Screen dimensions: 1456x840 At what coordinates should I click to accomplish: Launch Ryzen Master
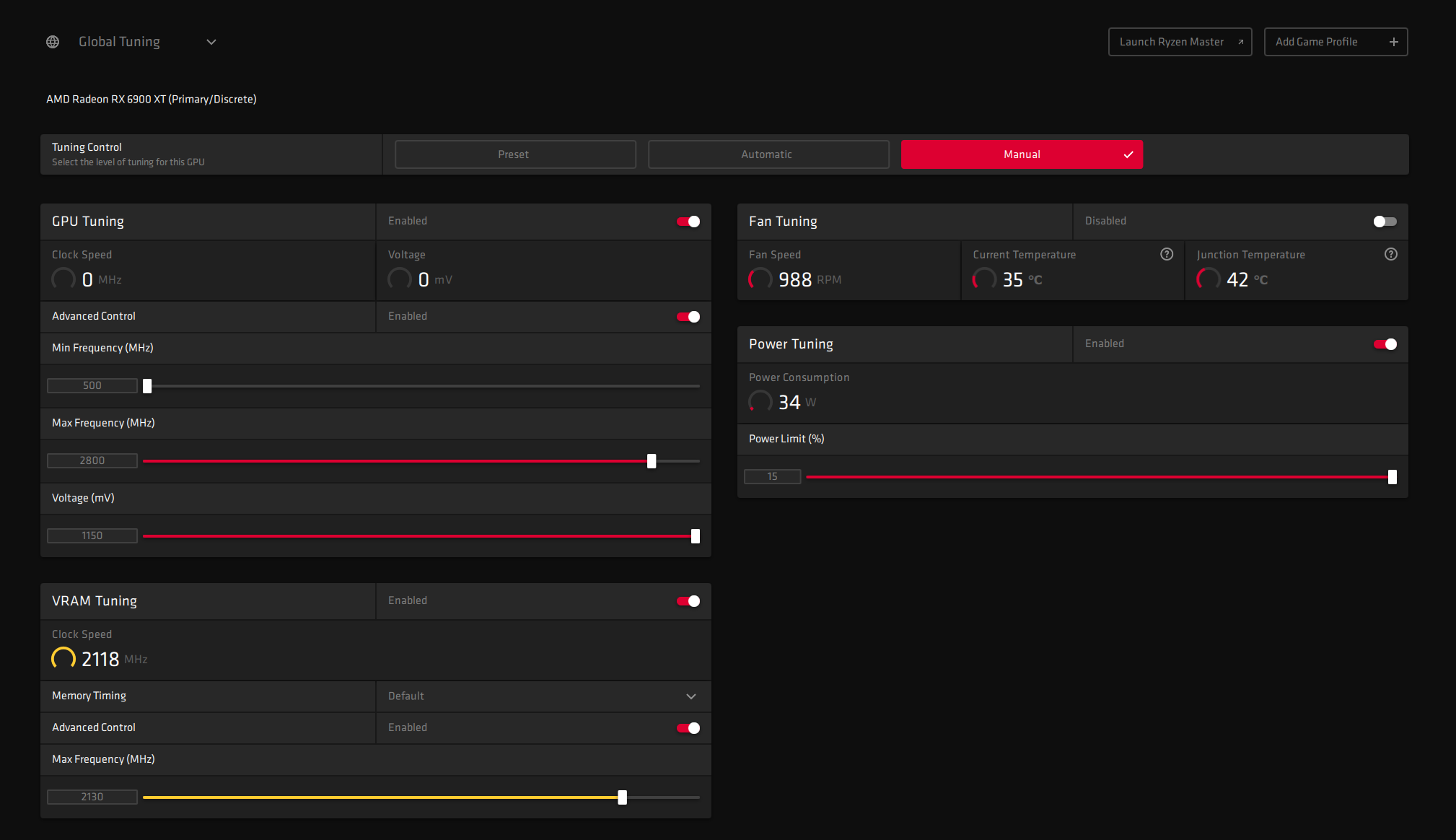(1180, 42)
